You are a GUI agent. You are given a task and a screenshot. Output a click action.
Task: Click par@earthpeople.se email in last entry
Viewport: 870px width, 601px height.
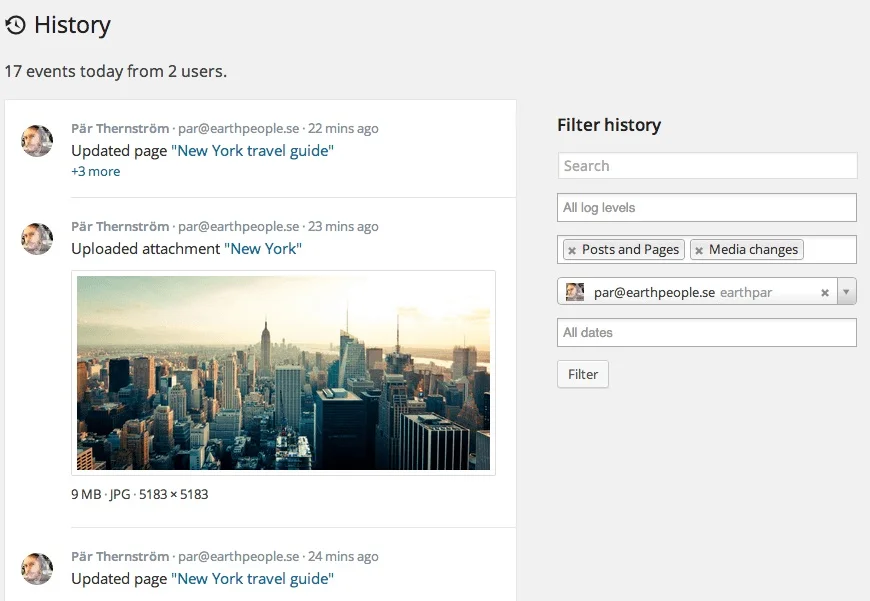[x=239, y=557]
